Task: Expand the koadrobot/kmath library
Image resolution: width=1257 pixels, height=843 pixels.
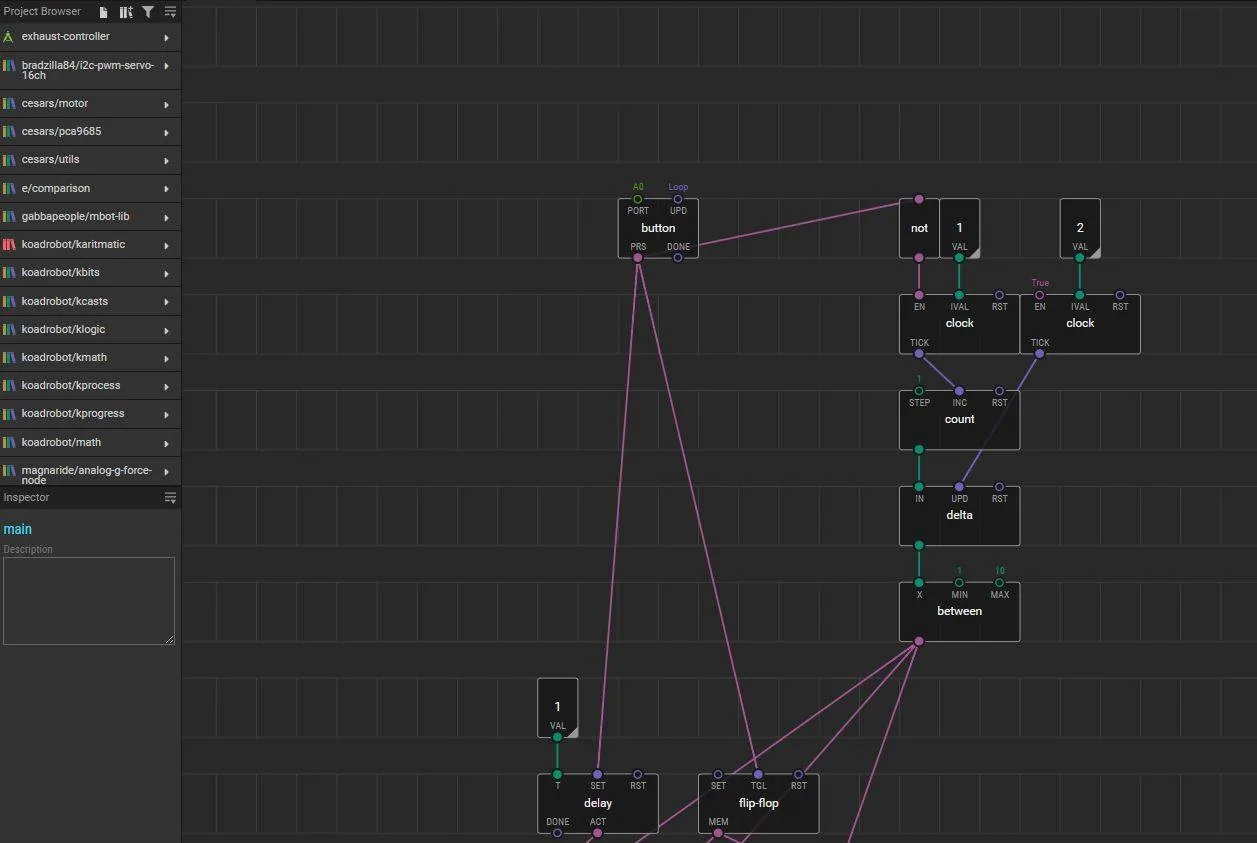Action: [x=167, y=358]
